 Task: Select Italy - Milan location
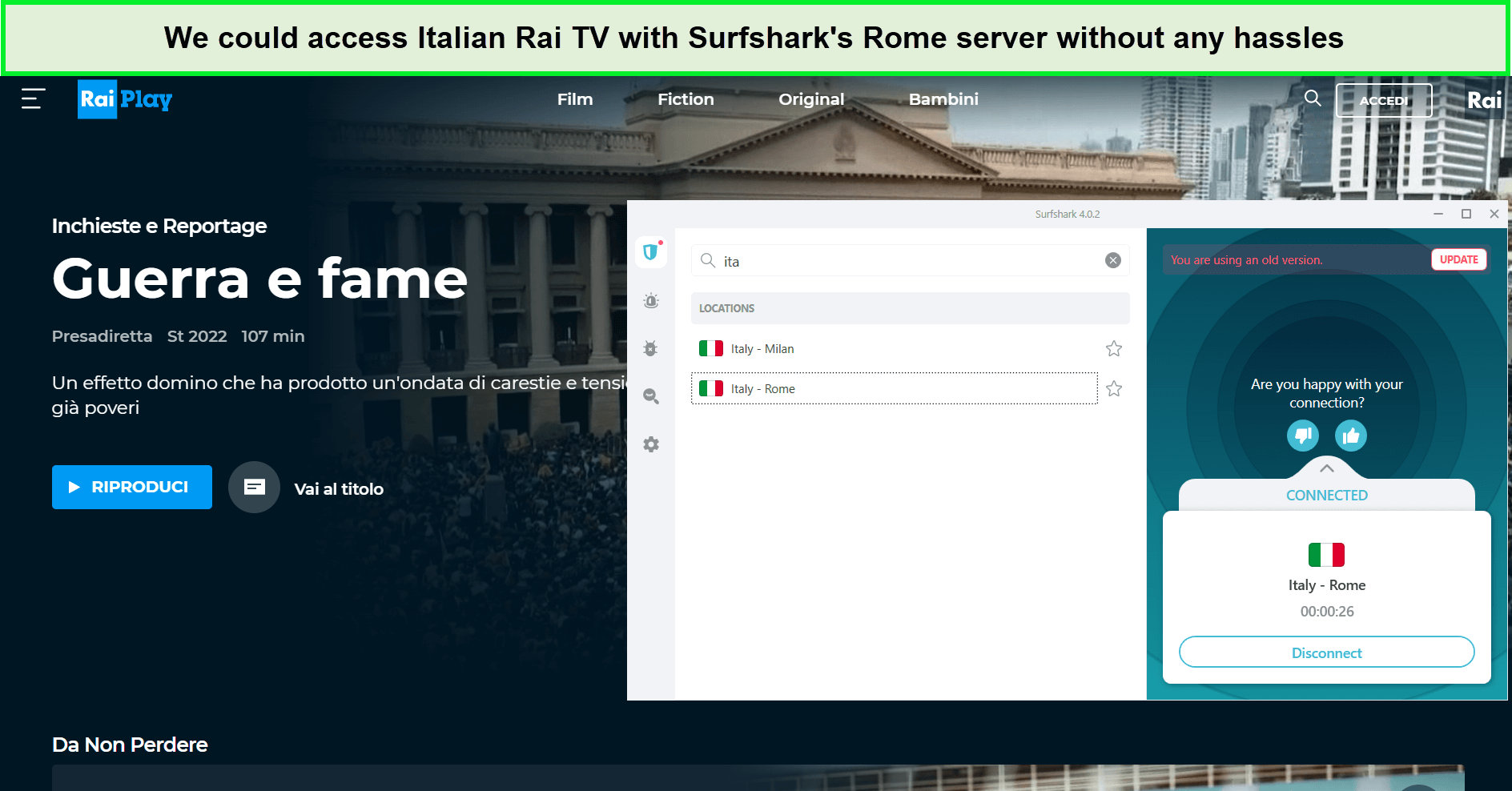[894, 348]
